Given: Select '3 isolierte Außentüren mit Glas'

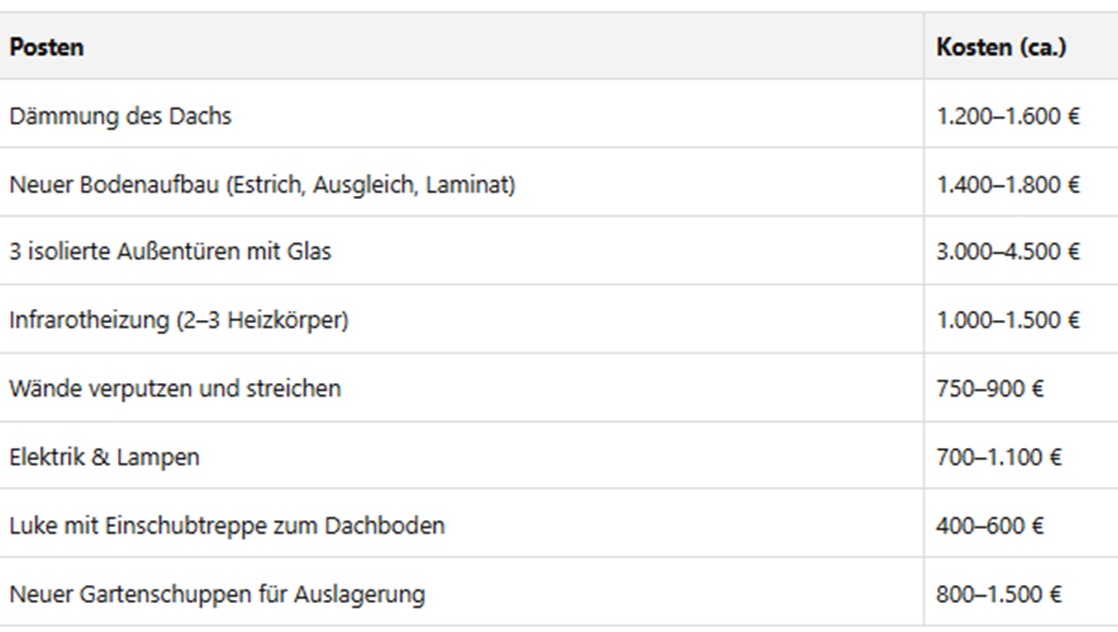Looking at the screenshot, I should (170, 252).
